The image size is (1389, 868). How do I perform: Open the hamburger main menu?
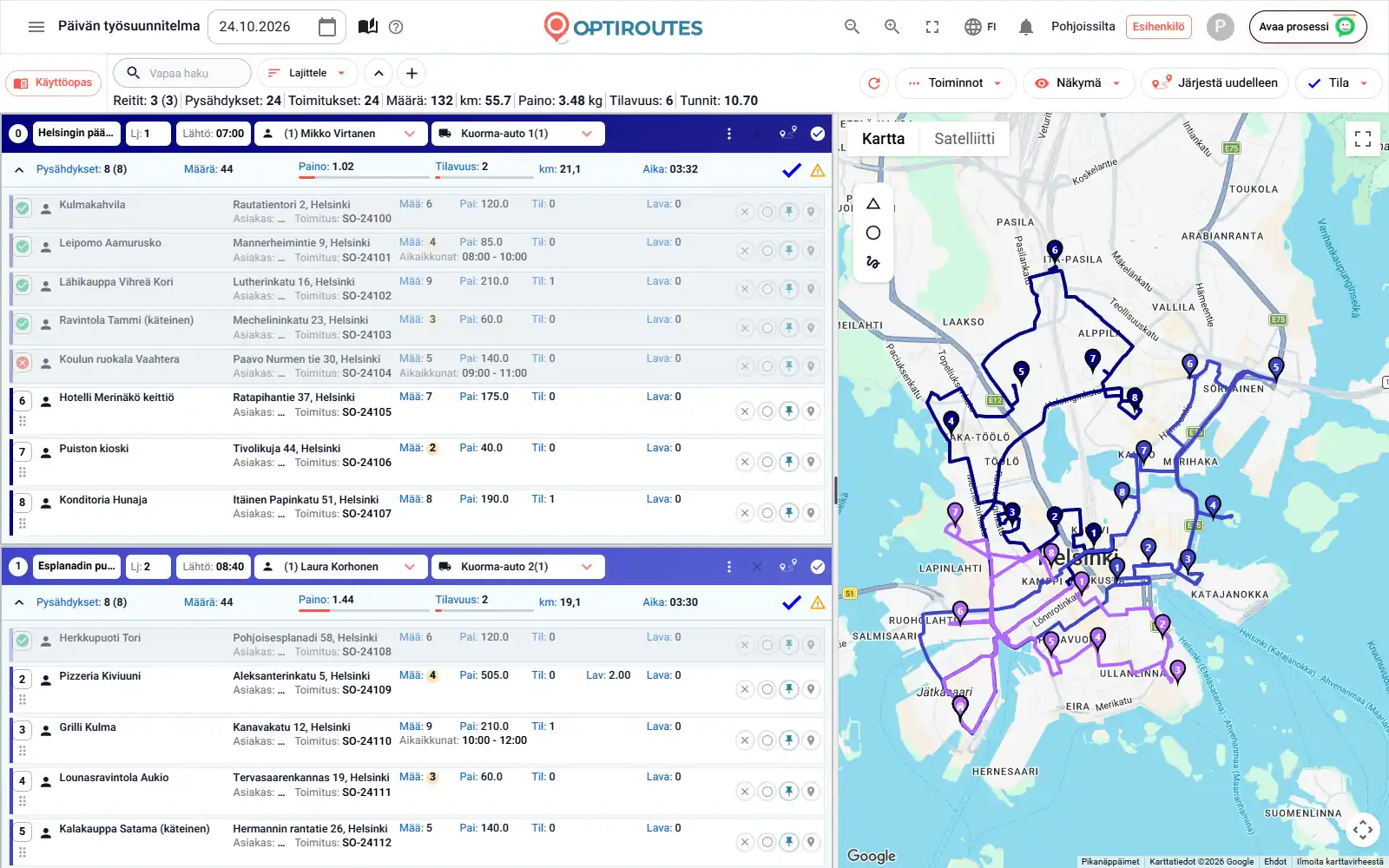click(36, 27)
